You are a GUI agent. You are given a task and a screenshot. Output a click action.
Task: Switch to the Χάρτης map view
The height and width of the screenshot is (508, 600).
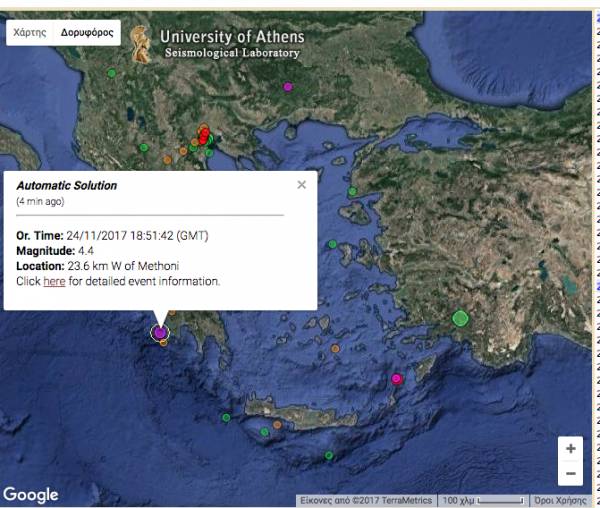(x=29, y=33)
